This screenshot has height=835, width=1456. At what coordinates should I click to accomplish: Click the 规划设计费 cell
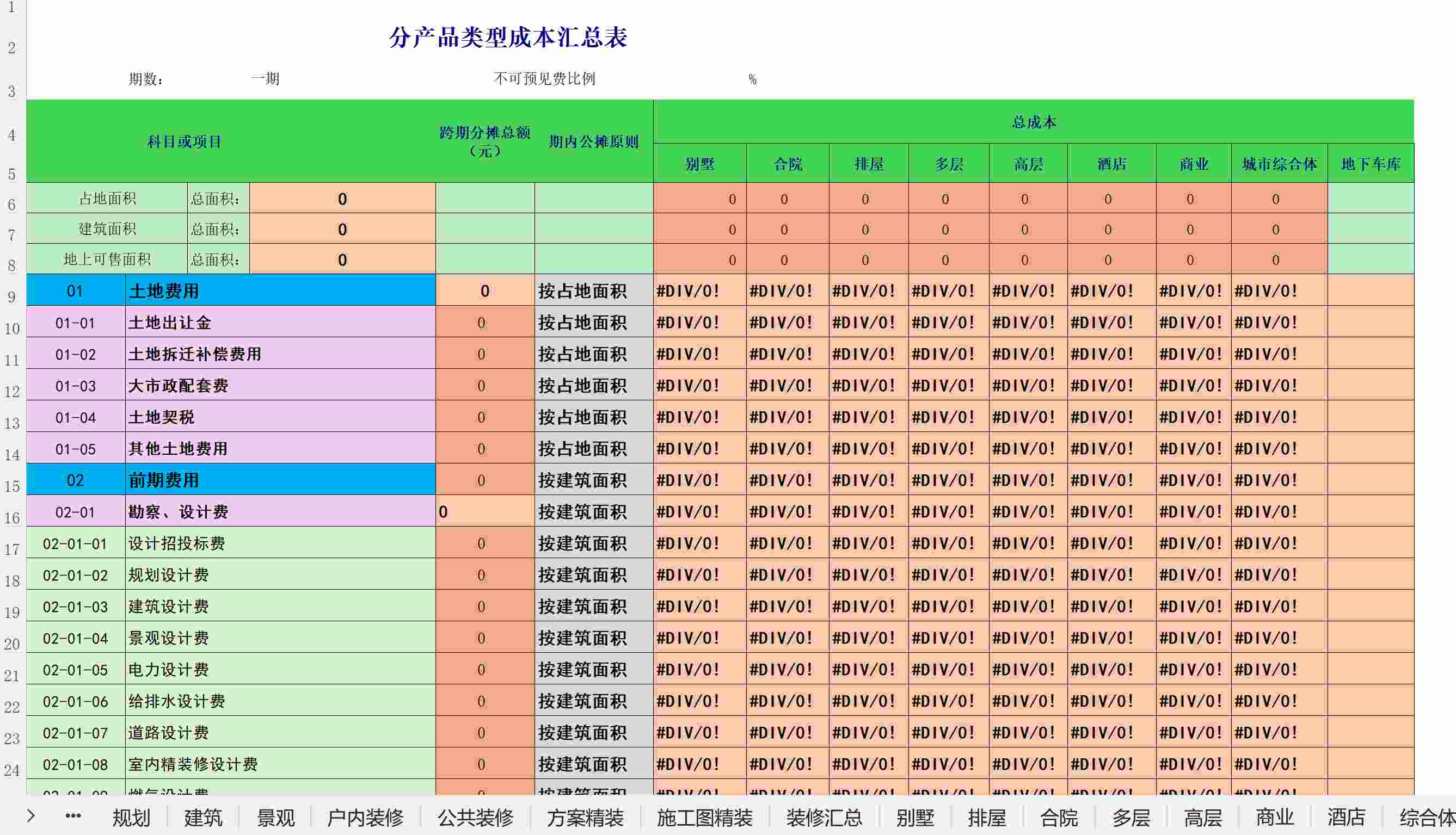coord(280,574)
